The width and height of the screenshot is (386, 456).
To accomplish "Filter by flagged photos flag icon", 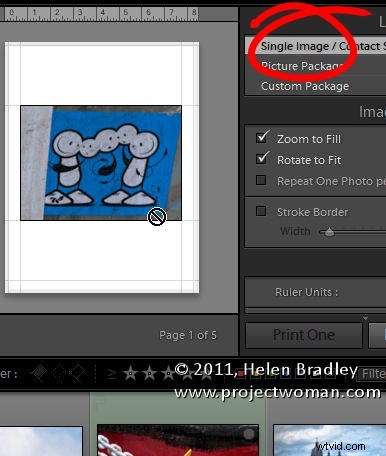I will 38,373.
